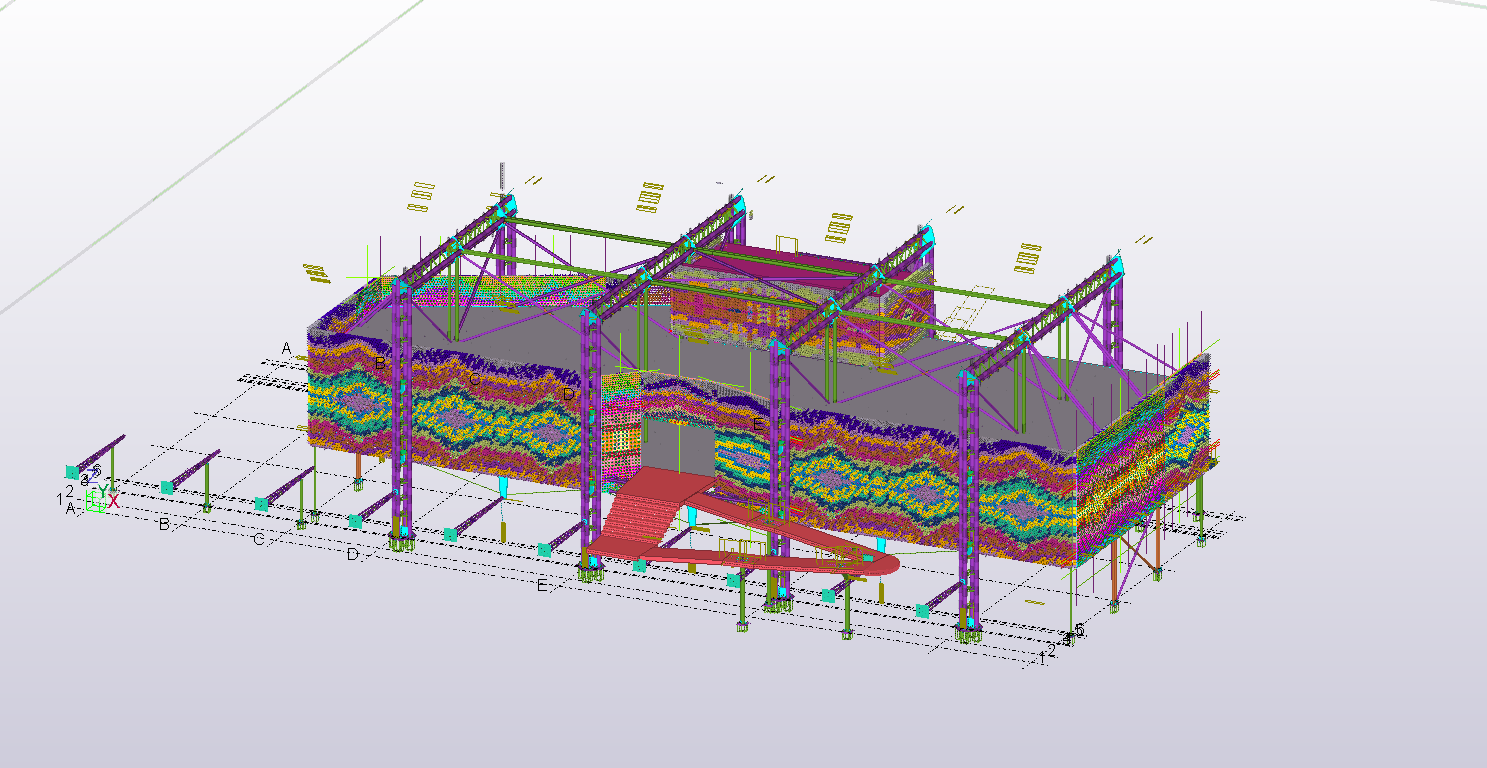Viewport: 1487px width, 768px height.
Task: Select the gray doorway opening above stairs
Action: tap(680, 442)
